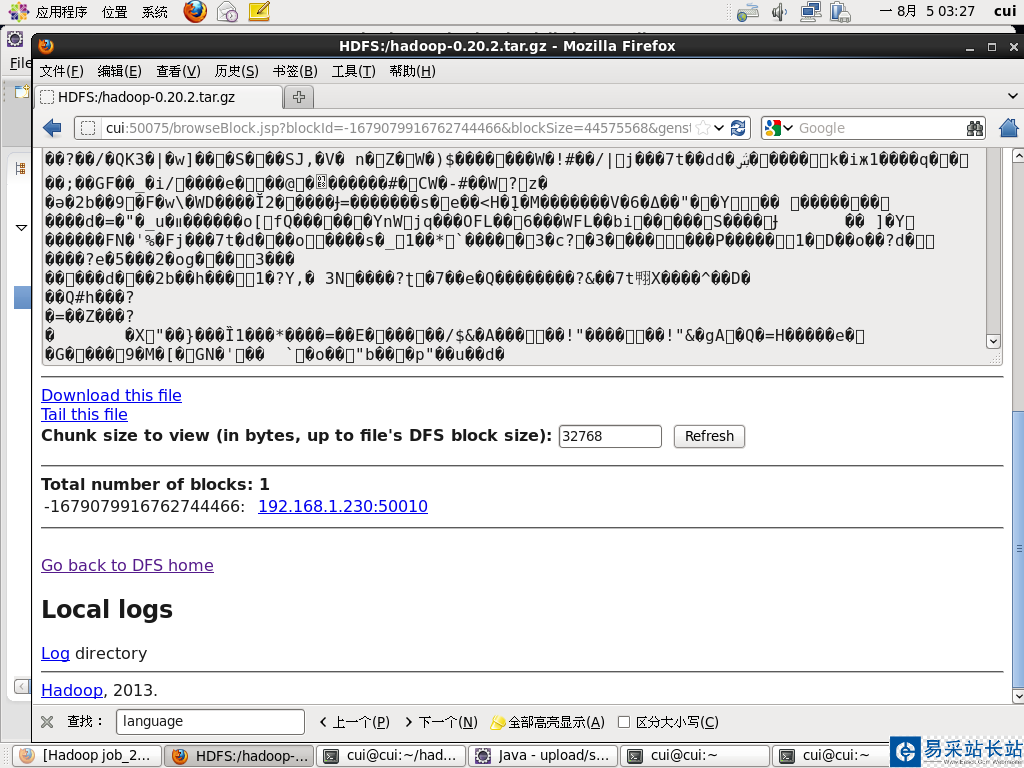Image resolution: width=1024 pixels, height=768 pixels.
Task: Open the network connection tray icon
Action: (x=747, y=12)
